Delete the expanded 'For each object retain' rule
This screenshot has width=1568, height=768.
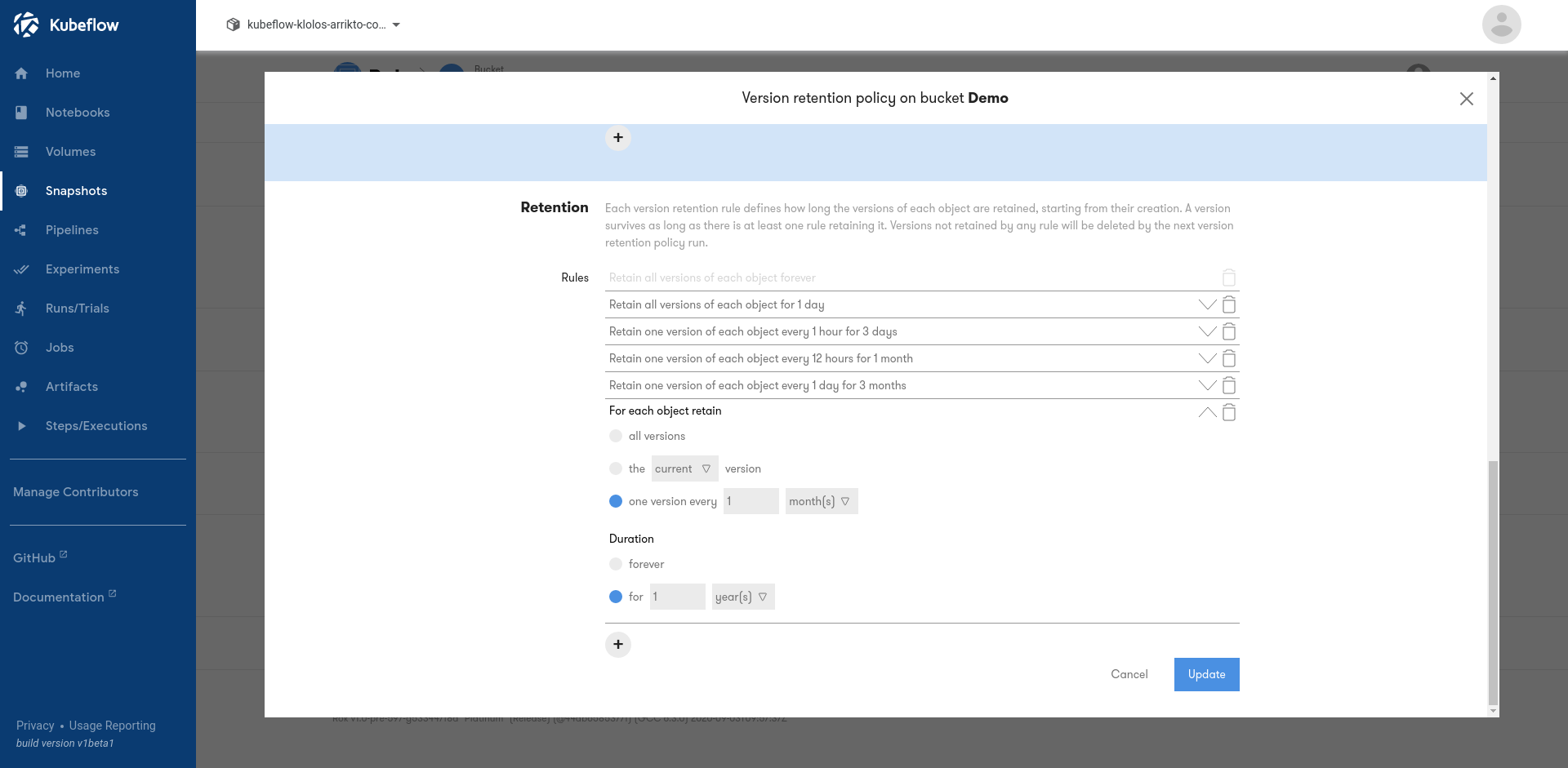coord(1229,412)
